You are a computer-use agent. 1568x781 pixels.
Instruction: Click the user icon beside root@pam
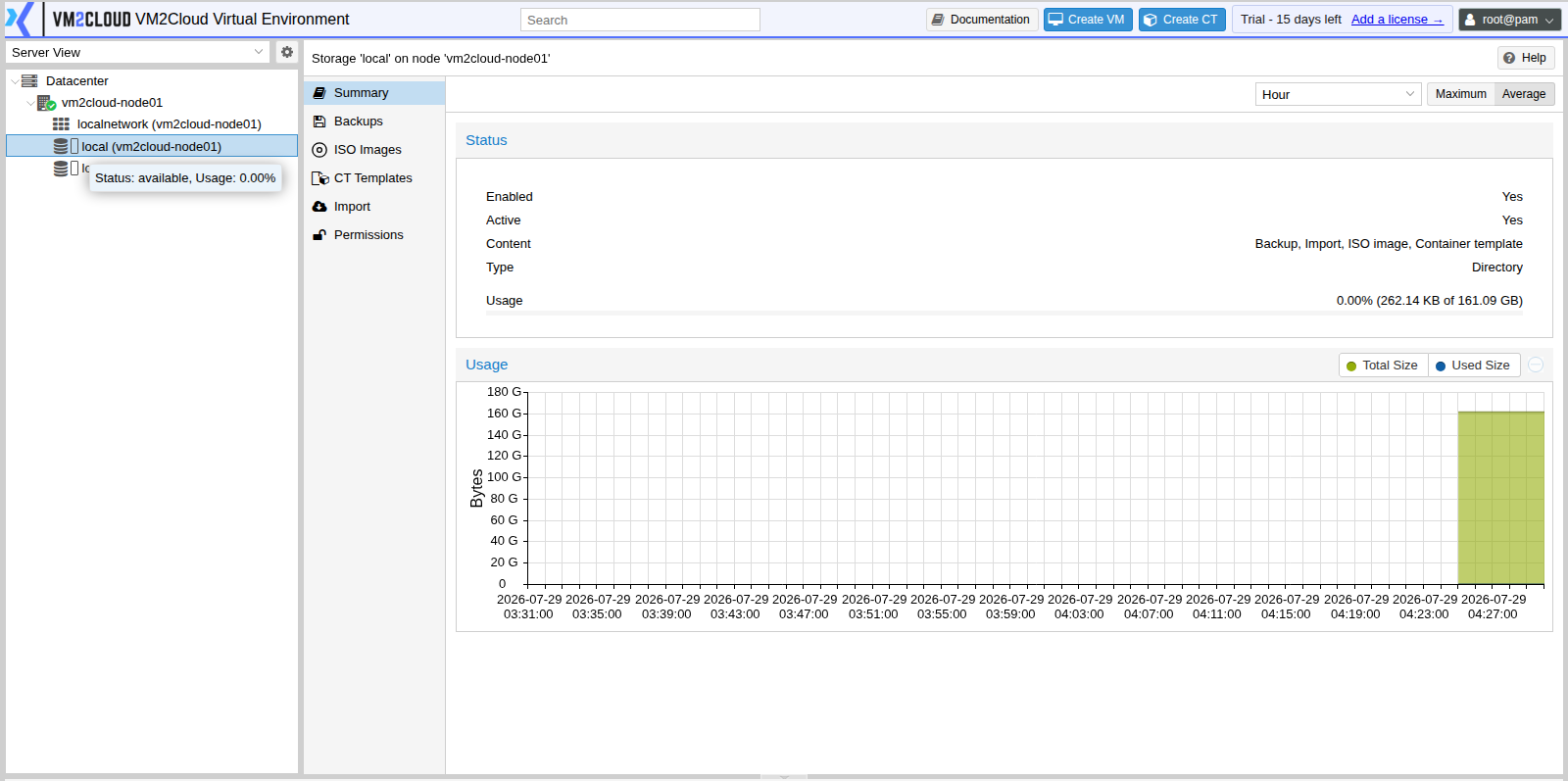(x=1470, y=20)
